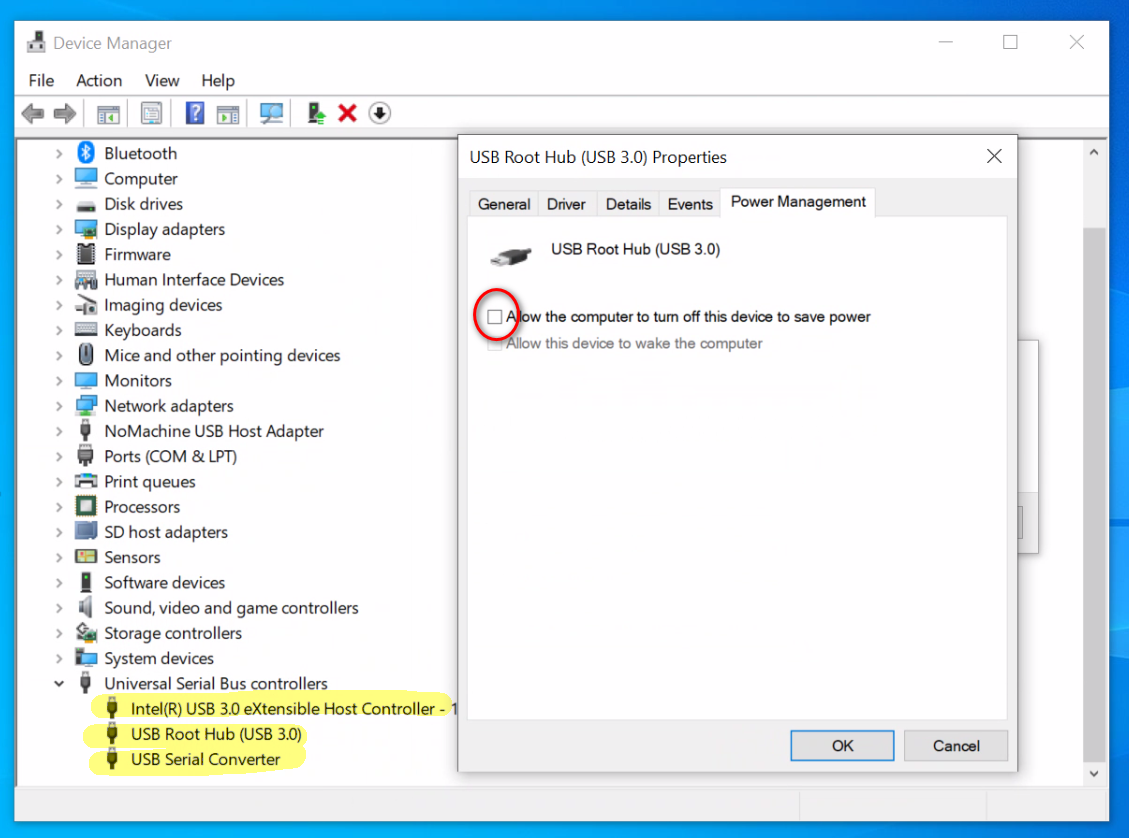Expand the SD host adapters node
Viewport: 1129px width, 838px height.
59,531
